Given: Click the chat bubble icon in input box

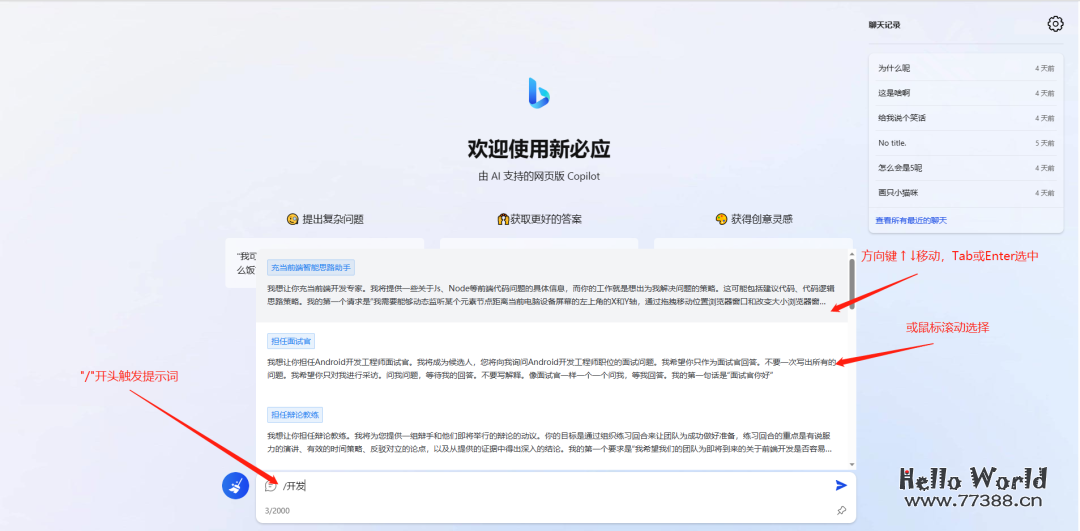Looking at the screenshot, I should click(x=270, y=486).
